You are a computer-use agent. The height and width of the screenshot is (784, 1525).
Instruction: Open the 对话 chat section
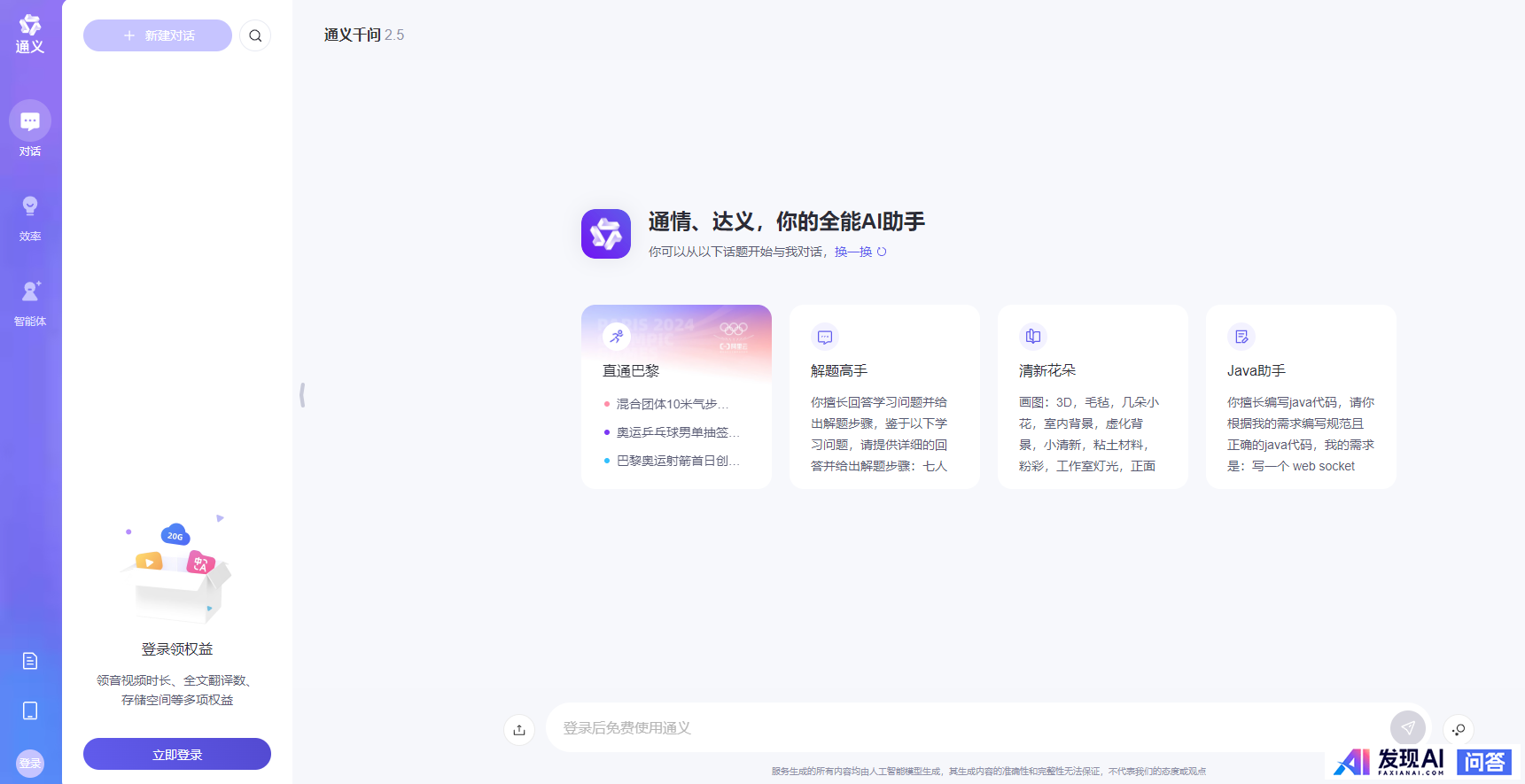(x=30, y=128)
